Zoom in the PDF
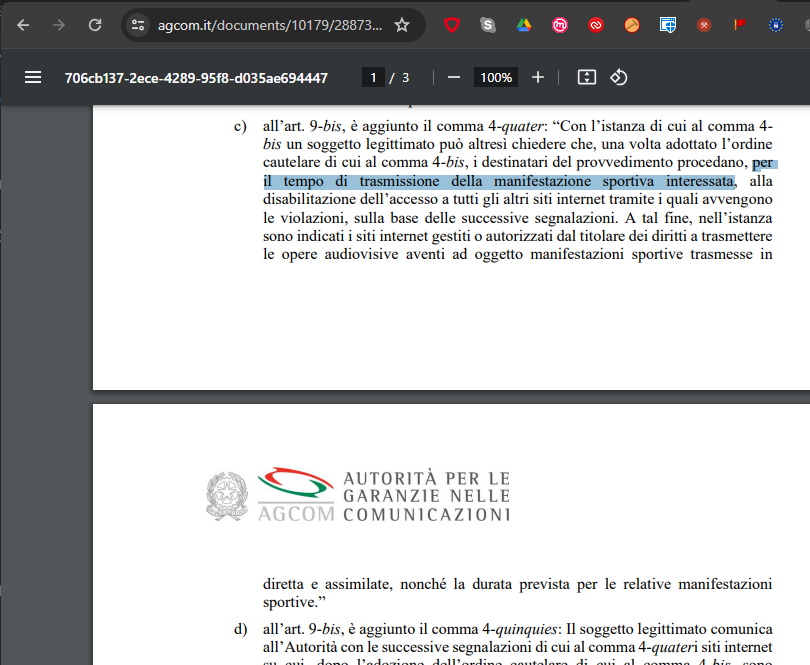Screen dimensions: 810x665 click(538, 78)
